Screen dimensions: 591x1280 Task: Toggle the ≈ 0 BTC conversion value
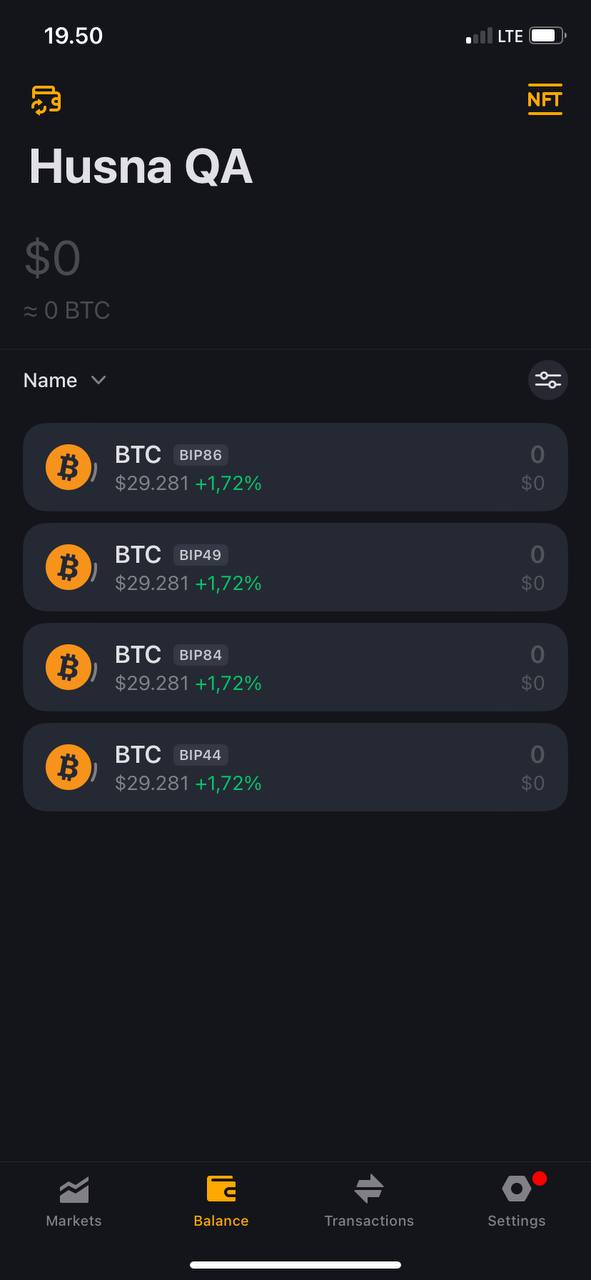pos(67,311)
